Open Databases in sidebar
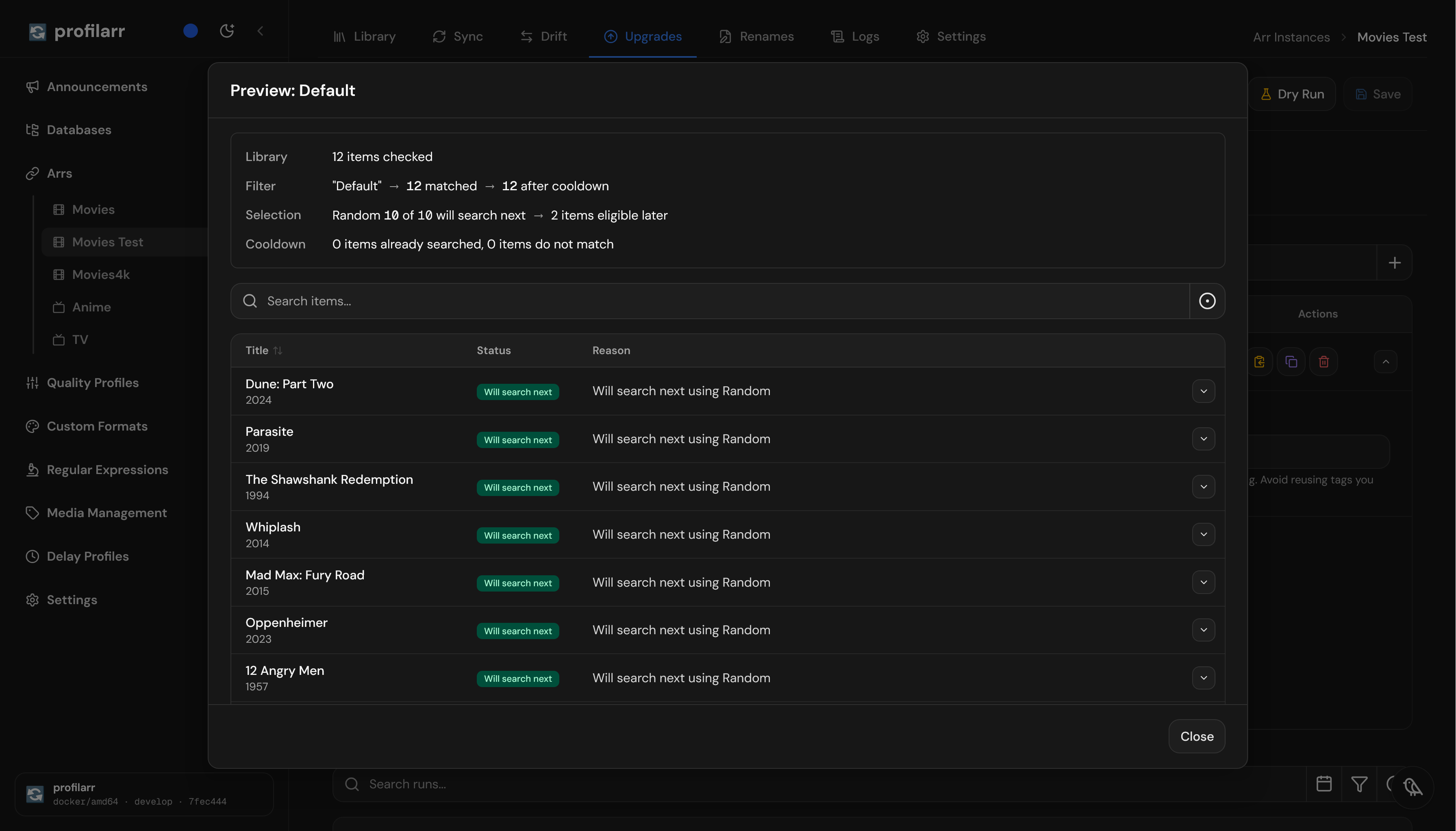 [68, 130]
